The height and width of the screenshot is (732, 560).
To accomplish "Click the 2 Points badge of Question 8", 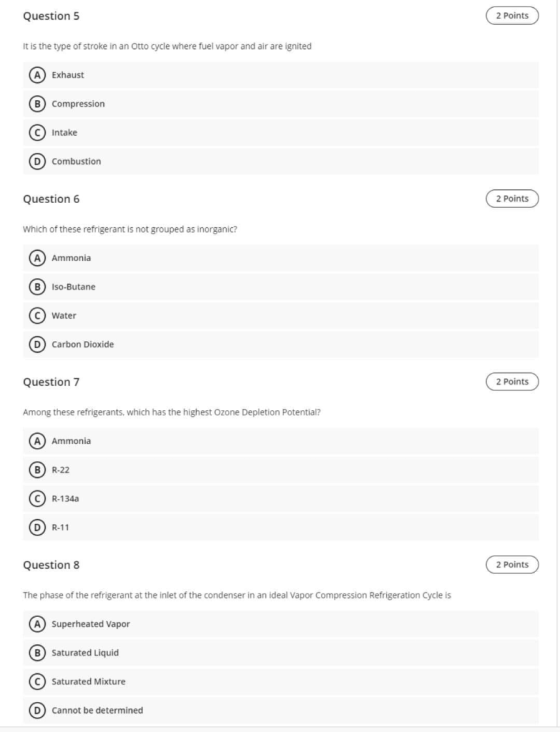I will pyautogui.click(x=512, y=564).
